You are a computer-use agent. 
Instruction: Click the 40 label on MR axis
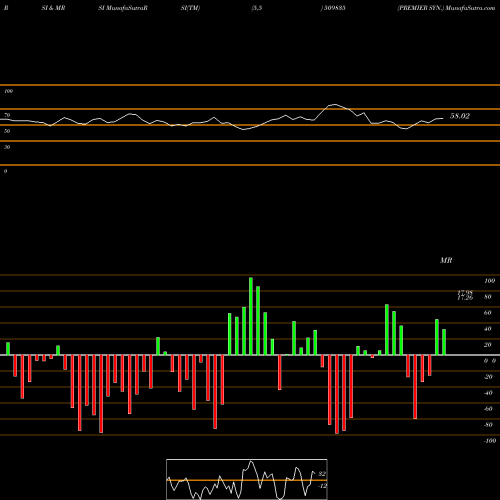488,329
